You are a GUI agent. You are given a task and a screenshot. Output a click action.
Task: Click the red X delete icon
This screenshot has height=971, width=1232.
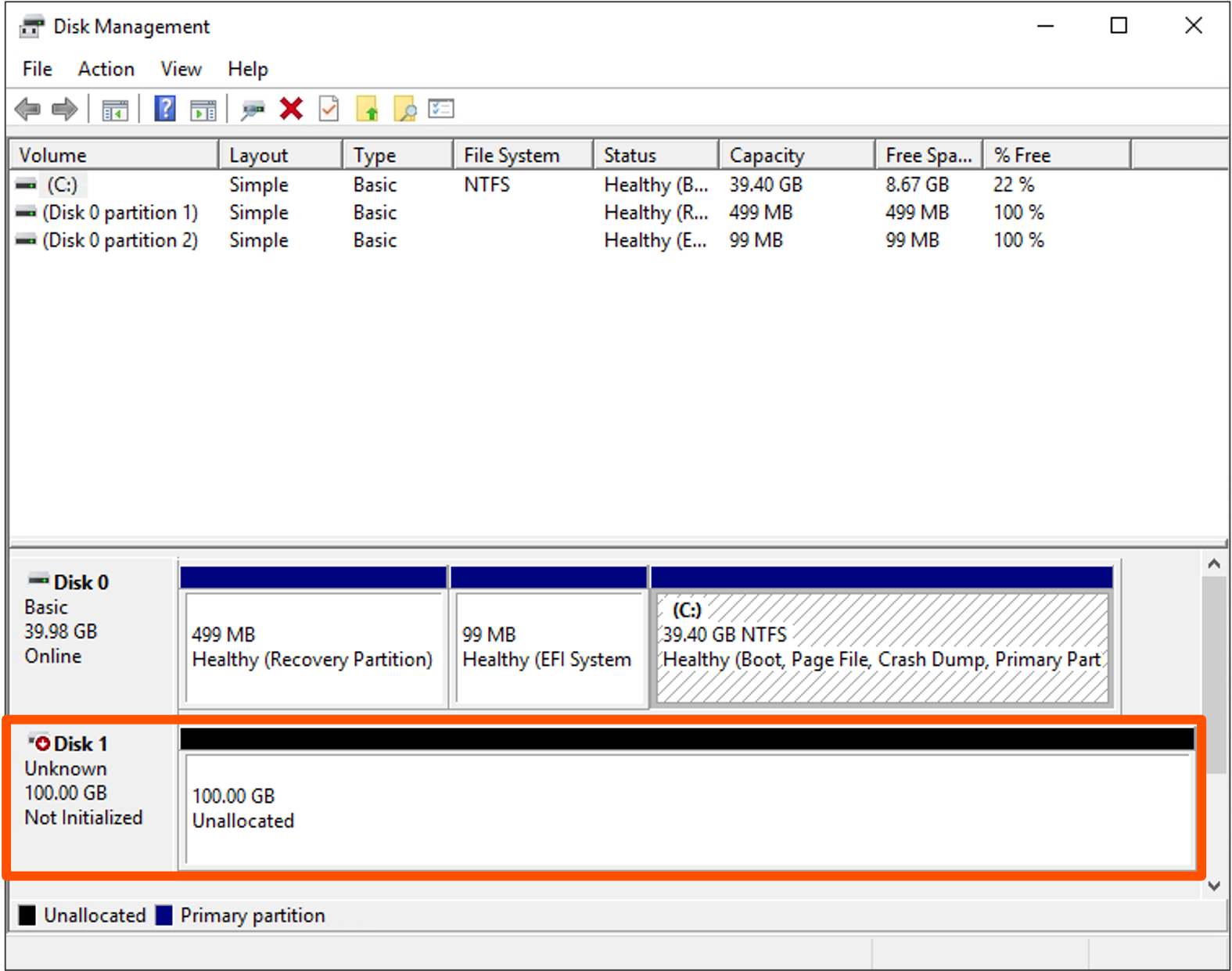pyautogui.click(x=291, y=109)
